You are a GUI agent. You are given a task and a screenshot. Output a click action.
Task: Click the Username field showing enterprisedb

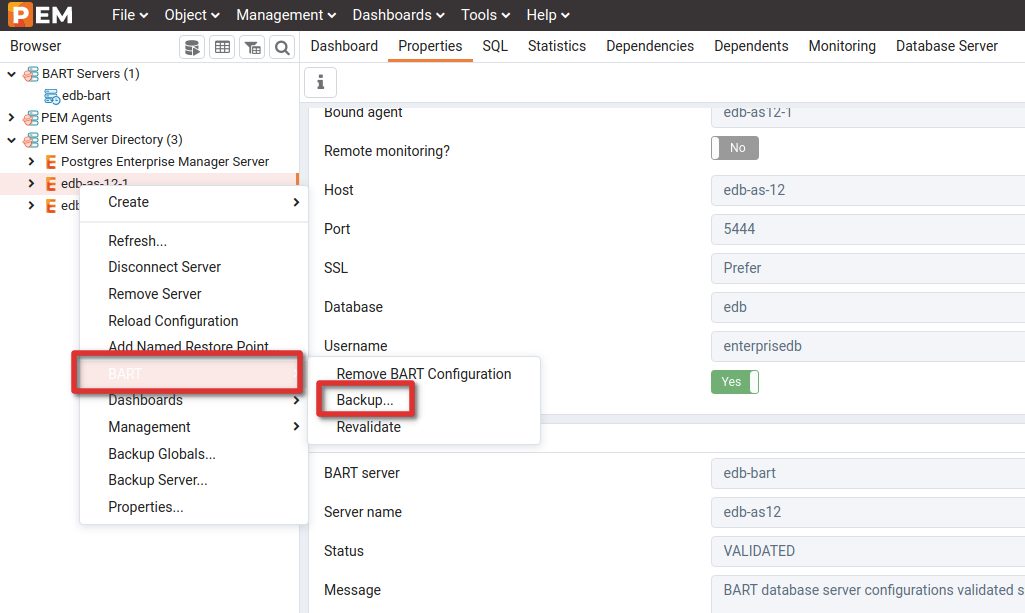click(x=867, y=346)
